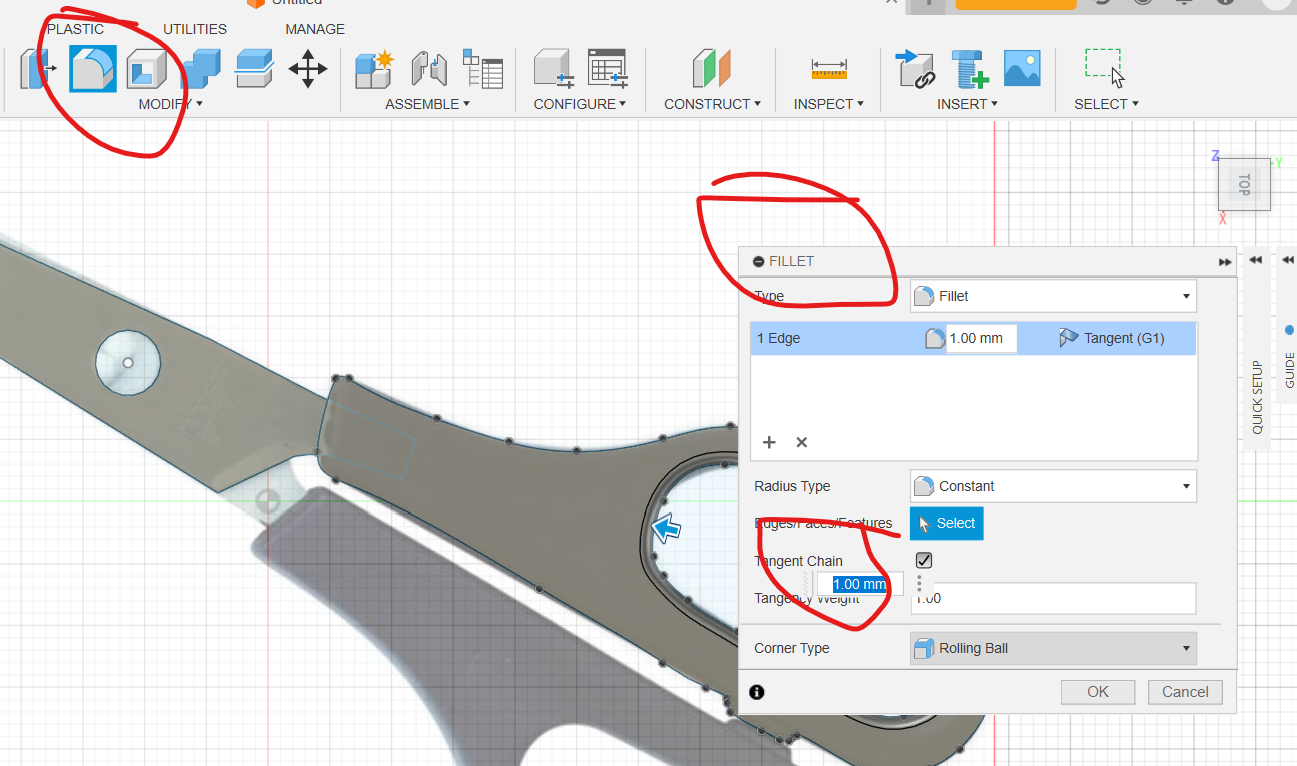Select the Combine tool icon

(200, 69)
